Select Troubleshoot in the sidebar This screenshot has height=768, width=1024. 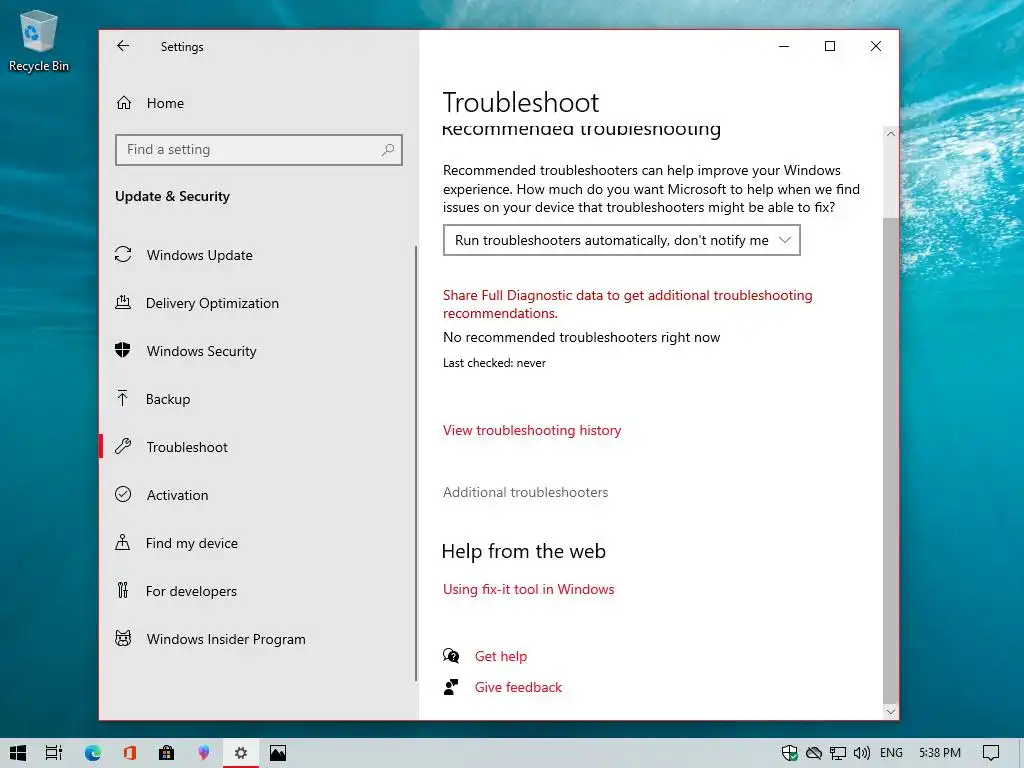[x=187, y=447]
